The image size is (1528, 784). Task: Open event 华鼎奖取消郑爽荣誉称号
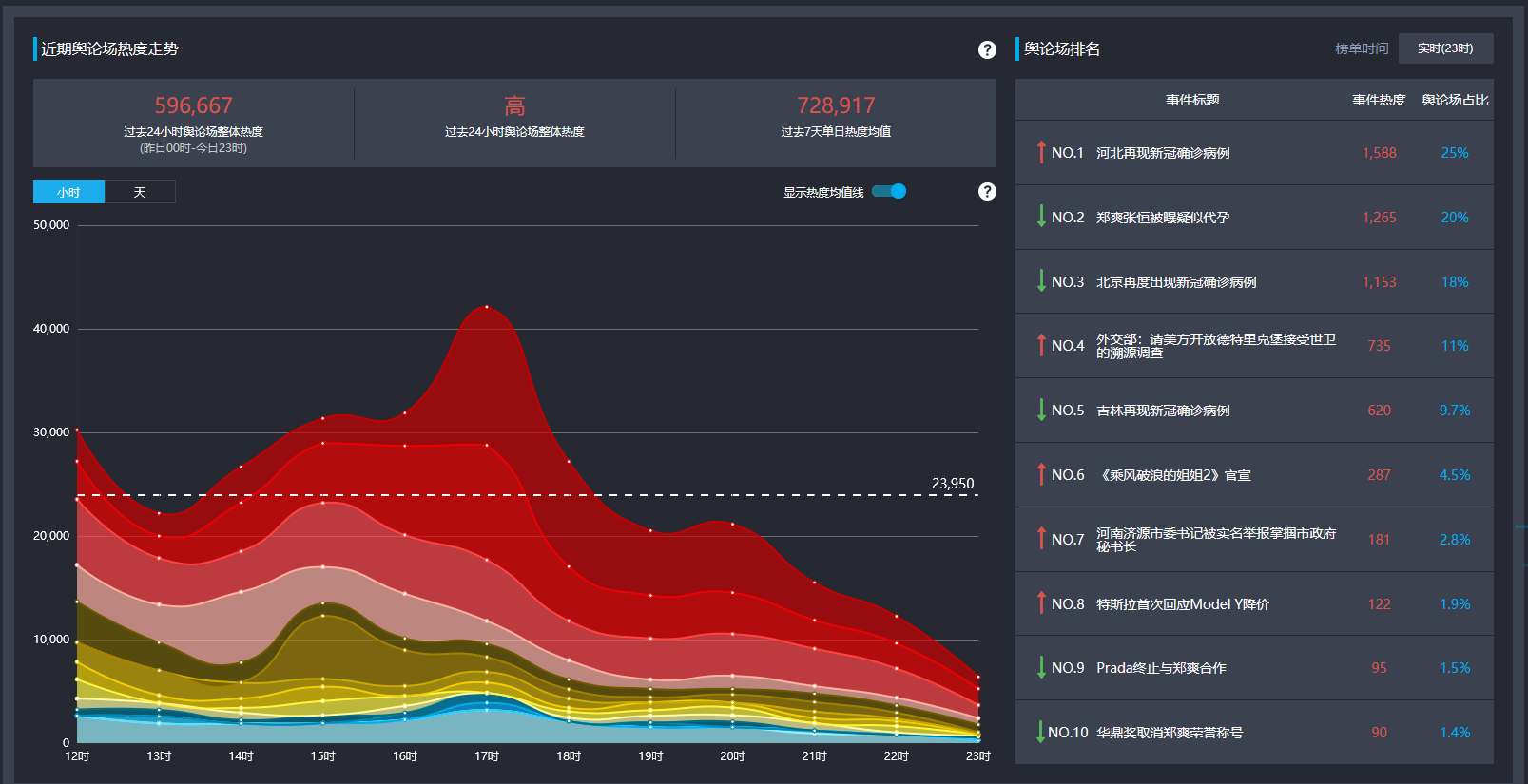coord(1170,733)
